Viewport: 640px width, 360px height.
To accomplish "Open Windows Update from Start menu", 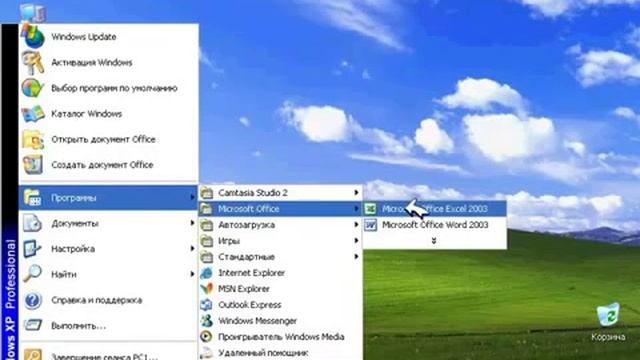I will (109, 37).
